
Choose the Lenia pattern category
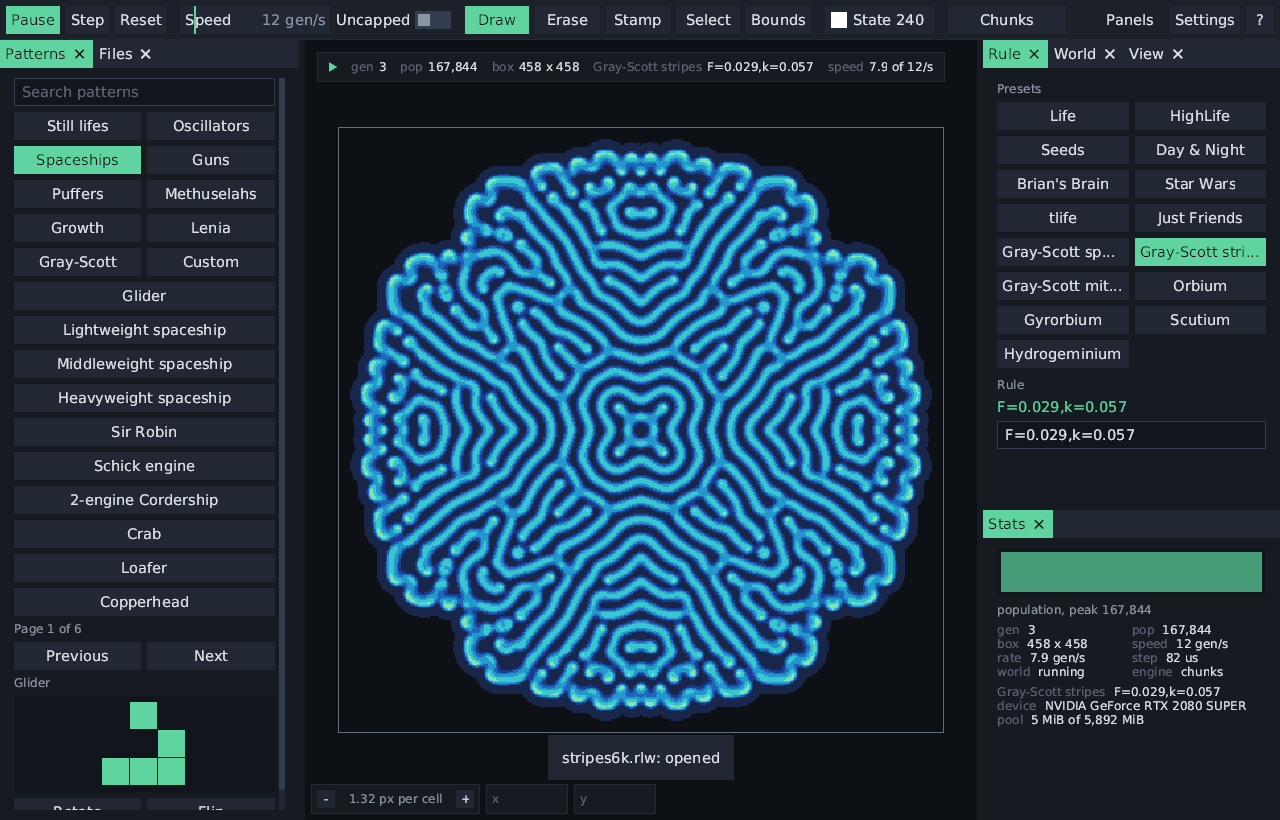coord(211,228)
